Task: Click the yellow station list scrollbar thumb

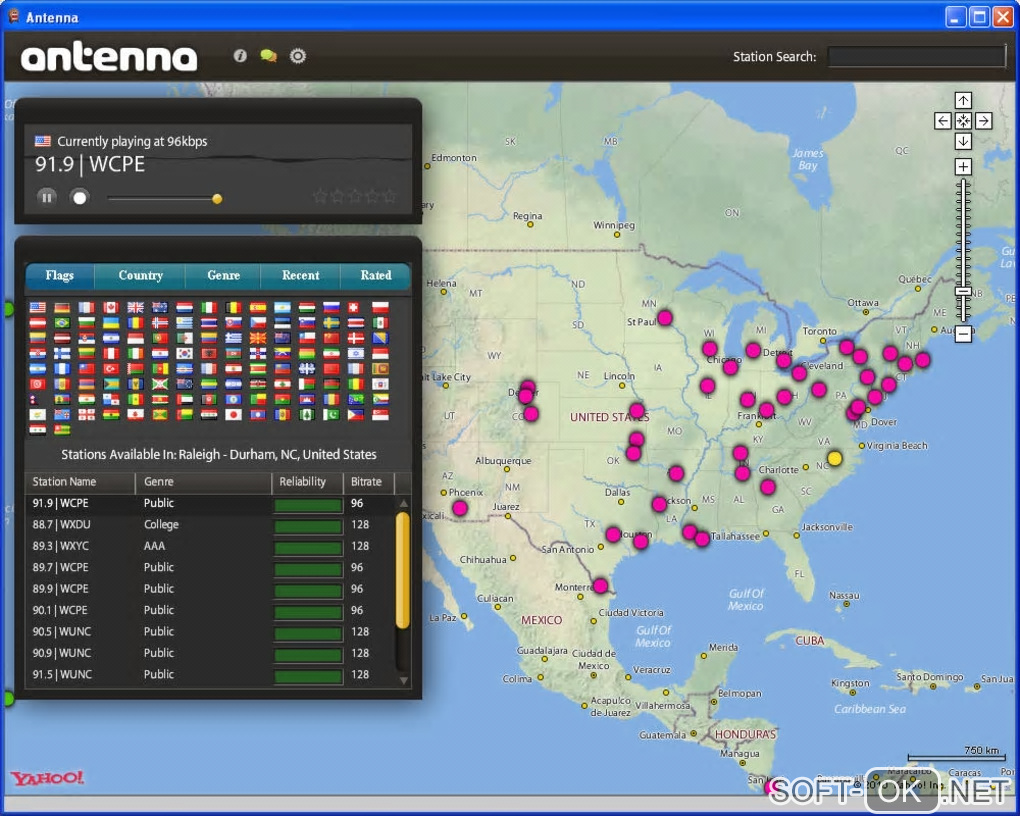Action: point(403,570)
